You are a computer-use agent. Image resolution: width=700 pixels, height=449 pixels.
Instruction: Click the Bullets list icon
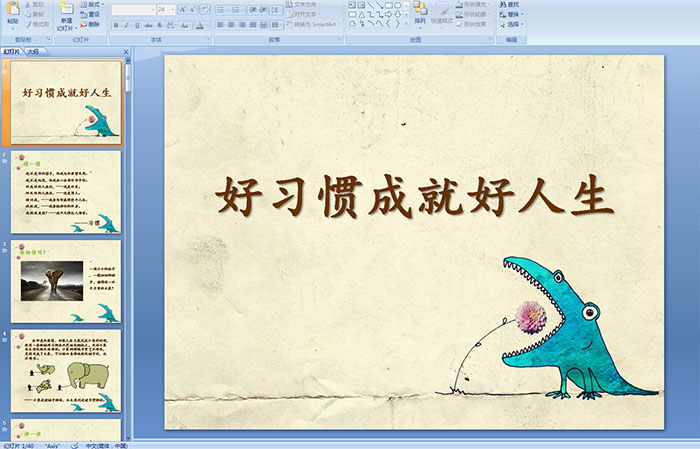(221, 10)
